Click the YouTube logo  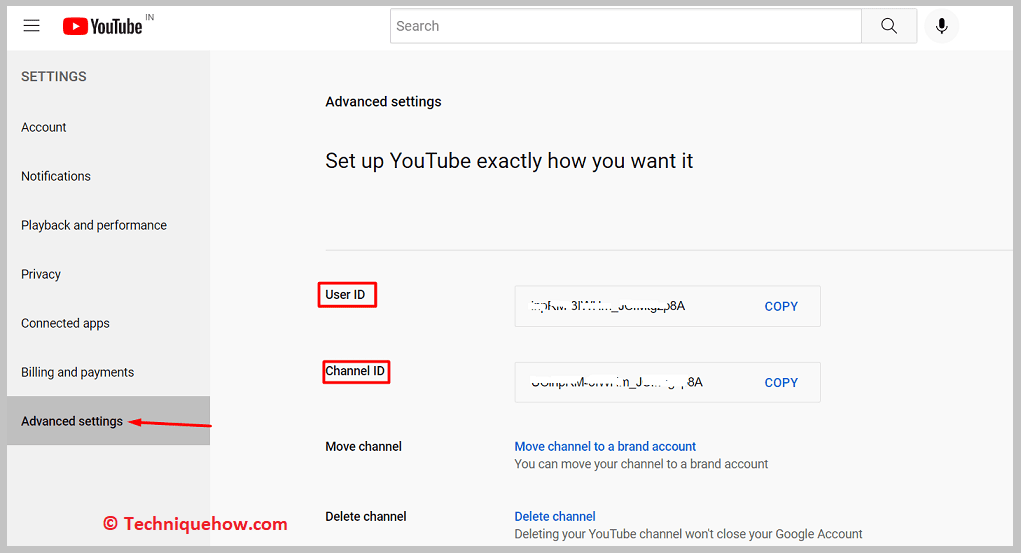click(103, 26)
